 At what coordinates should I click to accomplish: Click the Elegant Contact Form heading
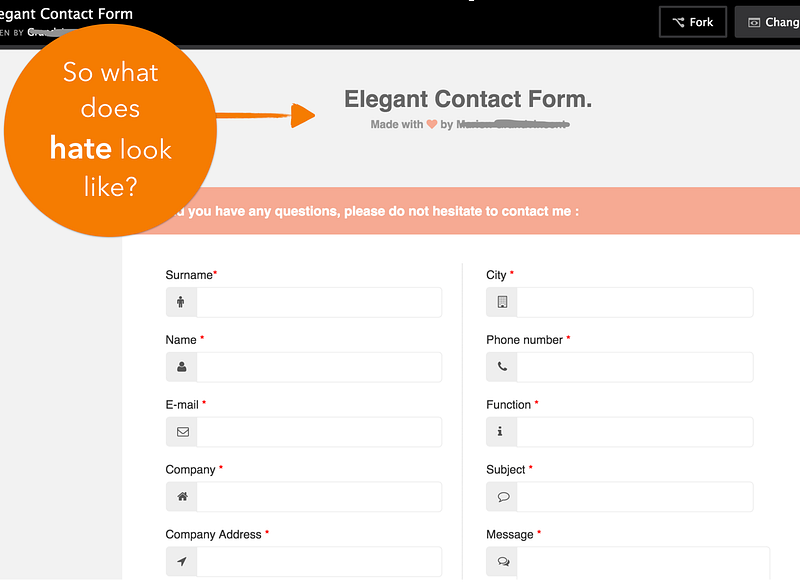[468, 99]
